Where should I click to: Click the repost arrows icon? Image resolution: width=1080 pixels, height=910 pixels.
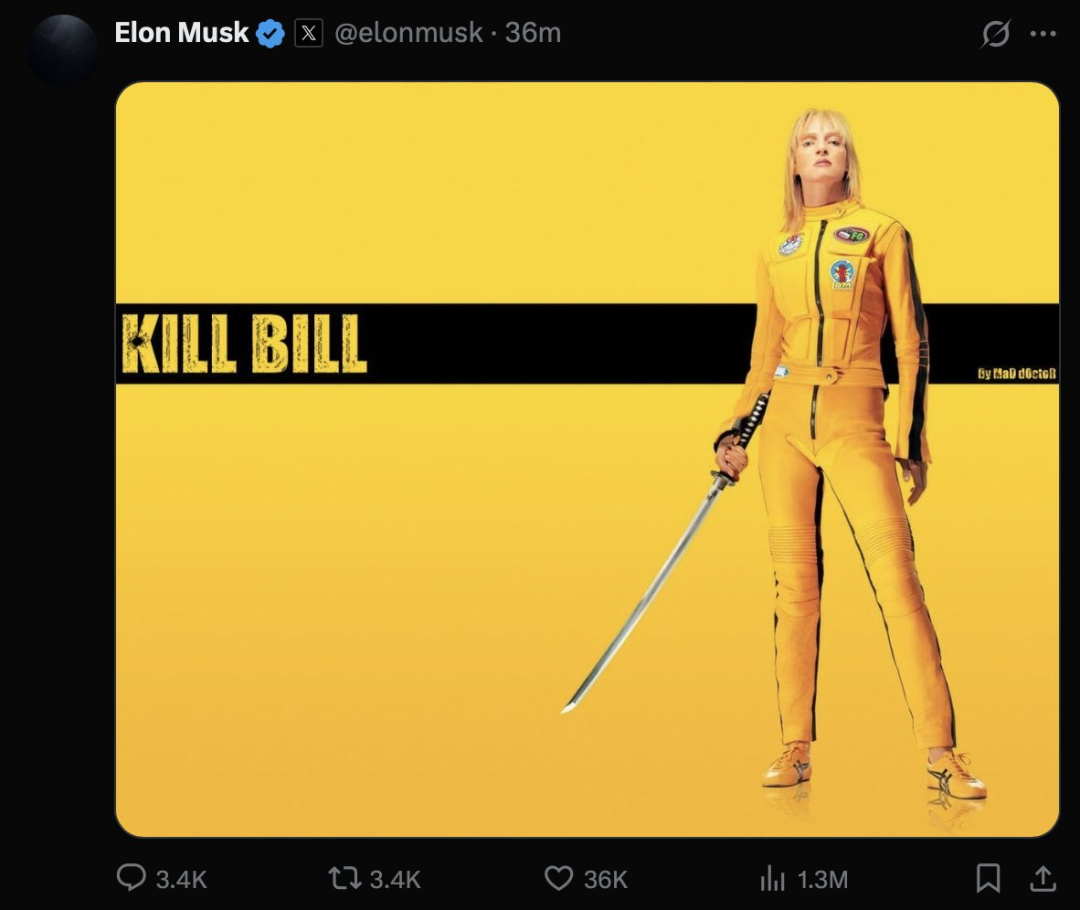tap(344, 877)
